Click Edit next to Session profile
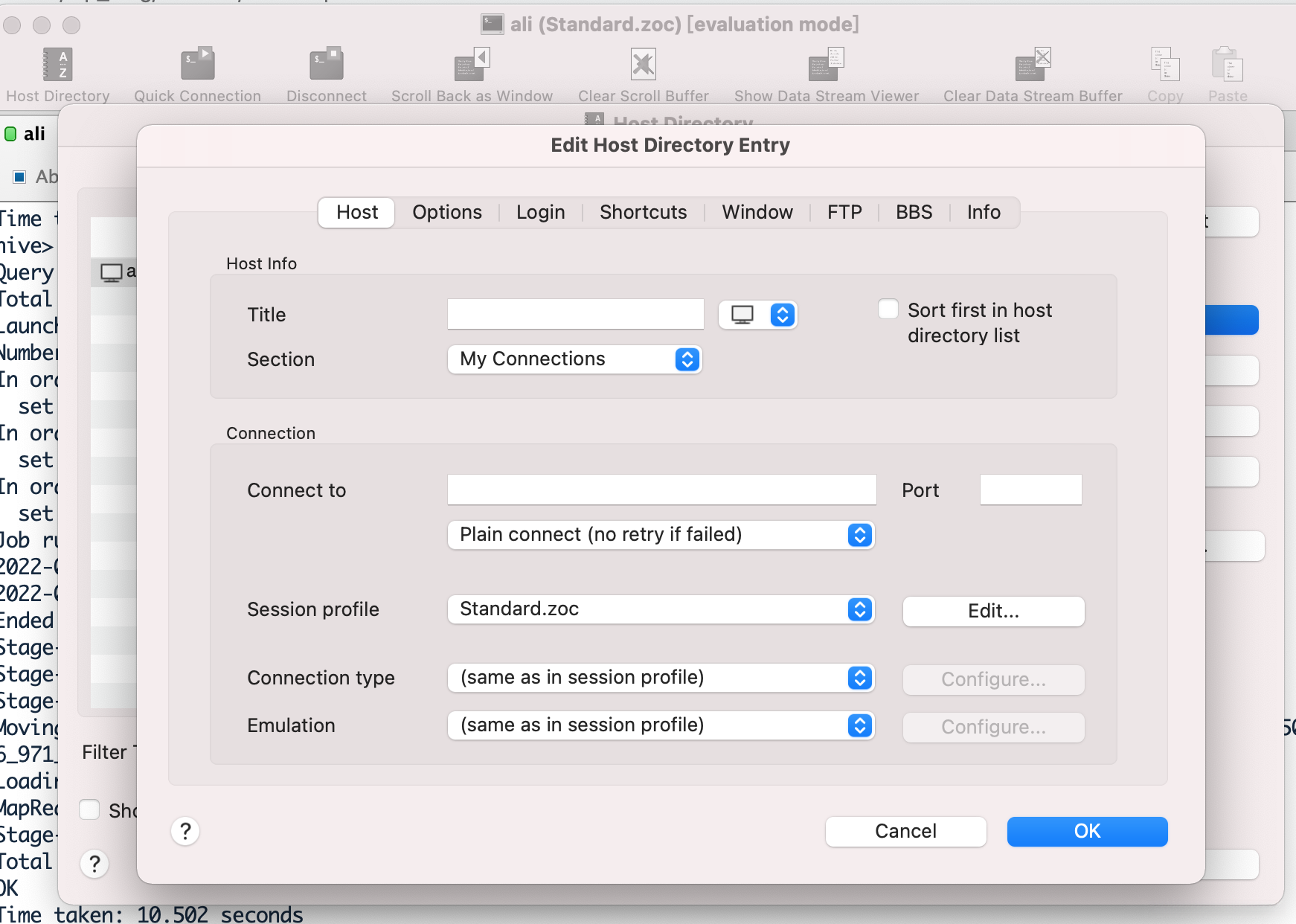Image resolution: width=1296 pixels, height=924 pixels. tap(993, 611)
